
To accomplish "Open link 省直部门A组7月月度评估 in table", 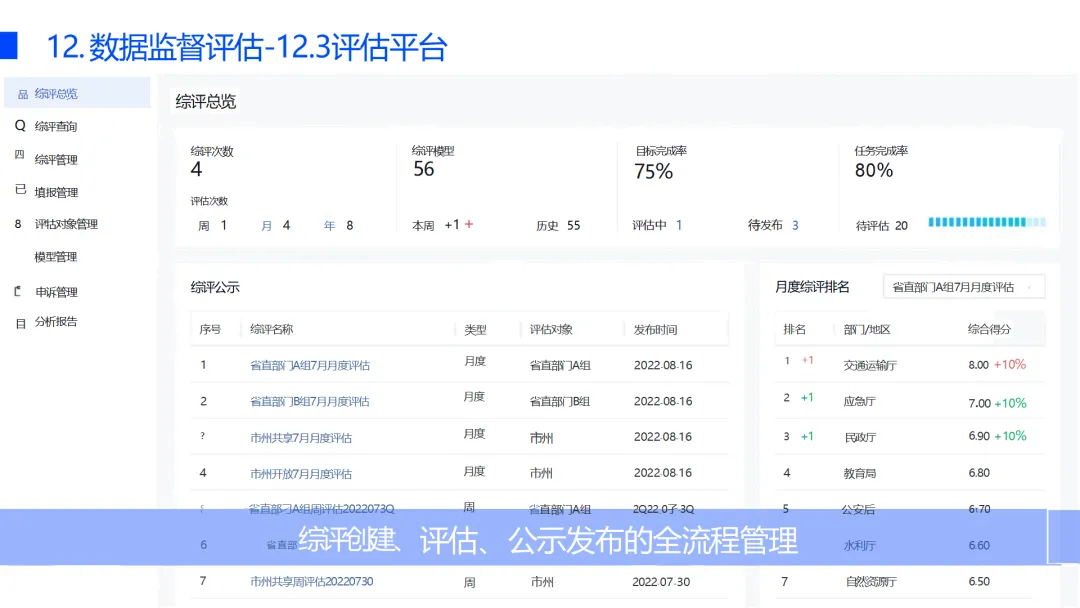I will [x=310, y=366].
